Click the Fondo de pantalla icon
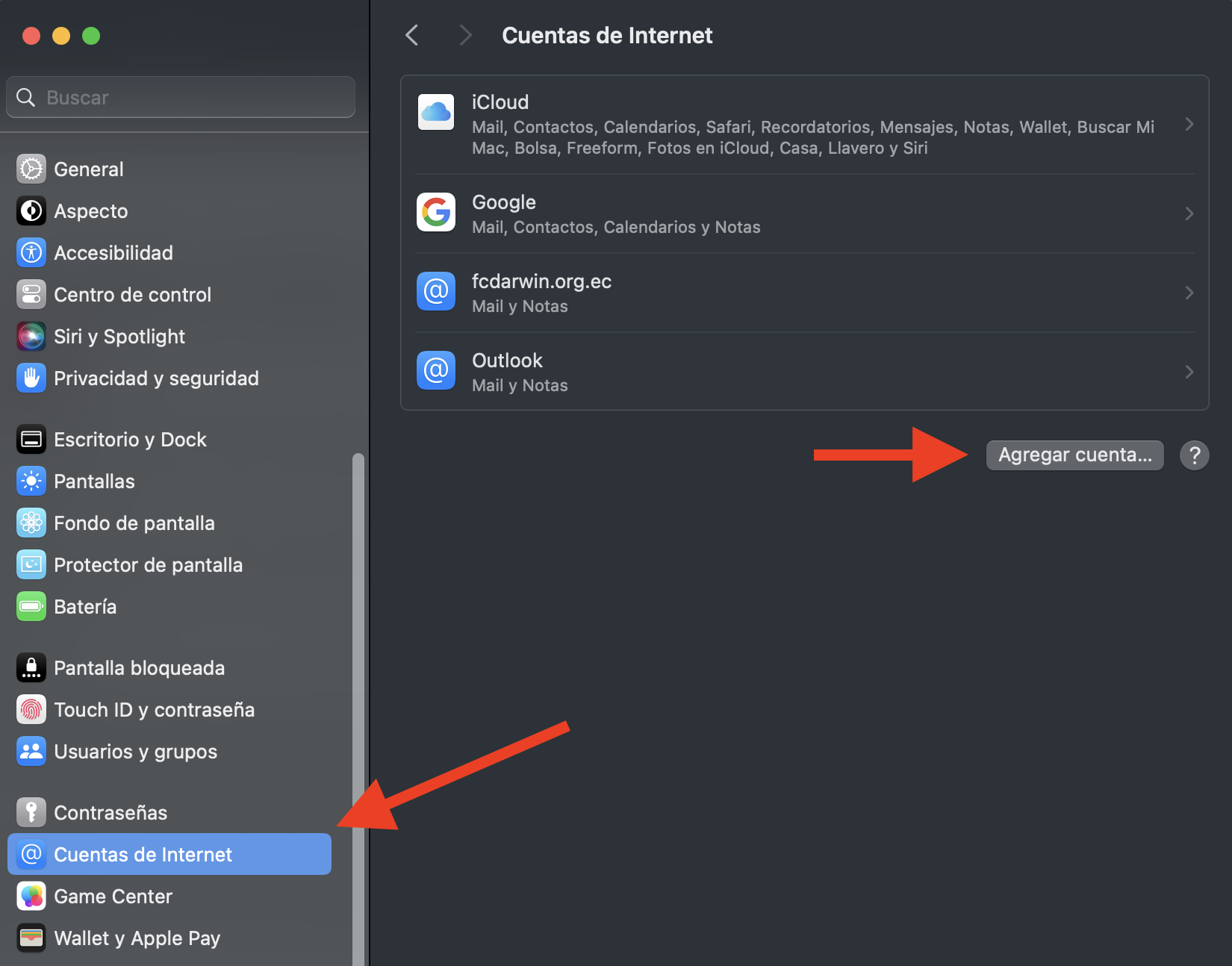This screenshot has width=1232, height=966. coord(31,523)
